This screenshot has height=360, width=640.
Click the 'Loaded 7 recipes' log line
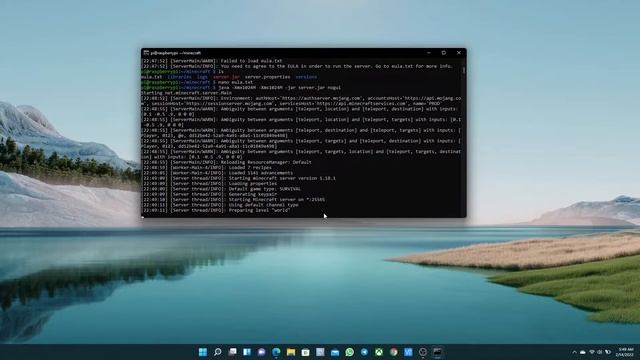[x=207, y=167]
